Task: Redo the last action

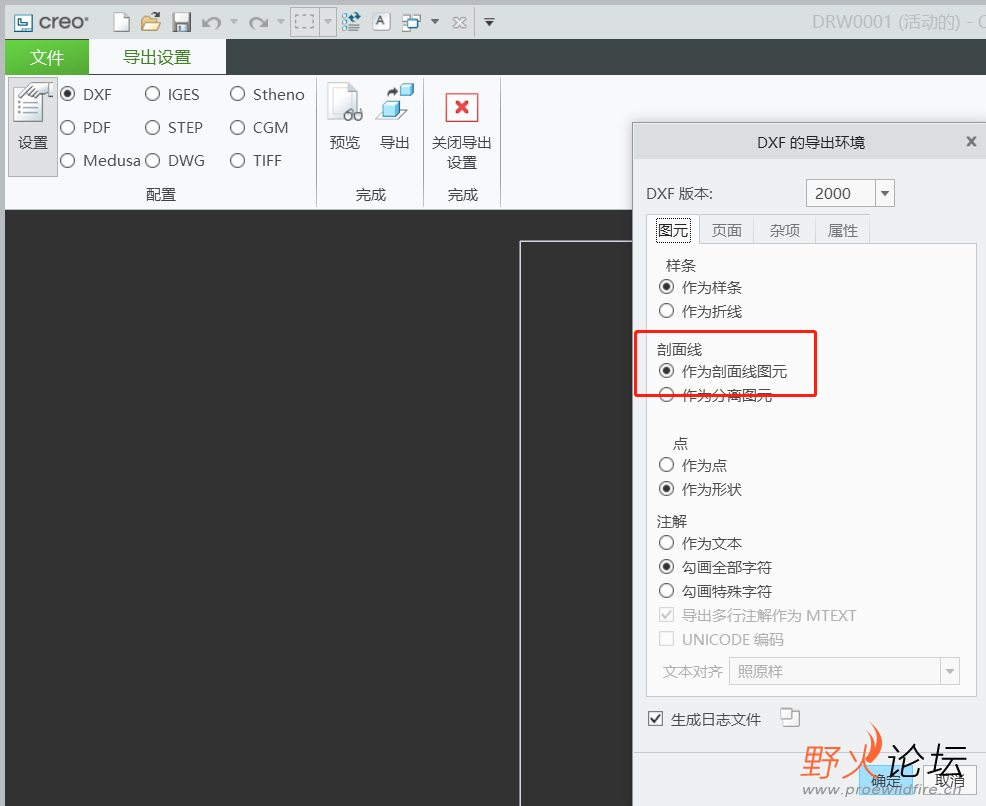Action: pos(258,23)
